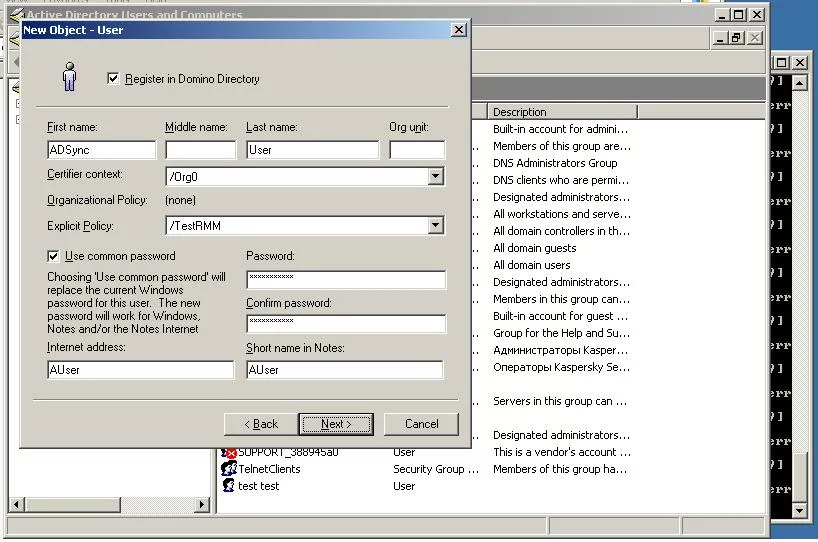Minimize the inner MMC child window
Image resolution: width=818 pixels, height=542 pixels.
pyautogui.click(x=719, y=38)
